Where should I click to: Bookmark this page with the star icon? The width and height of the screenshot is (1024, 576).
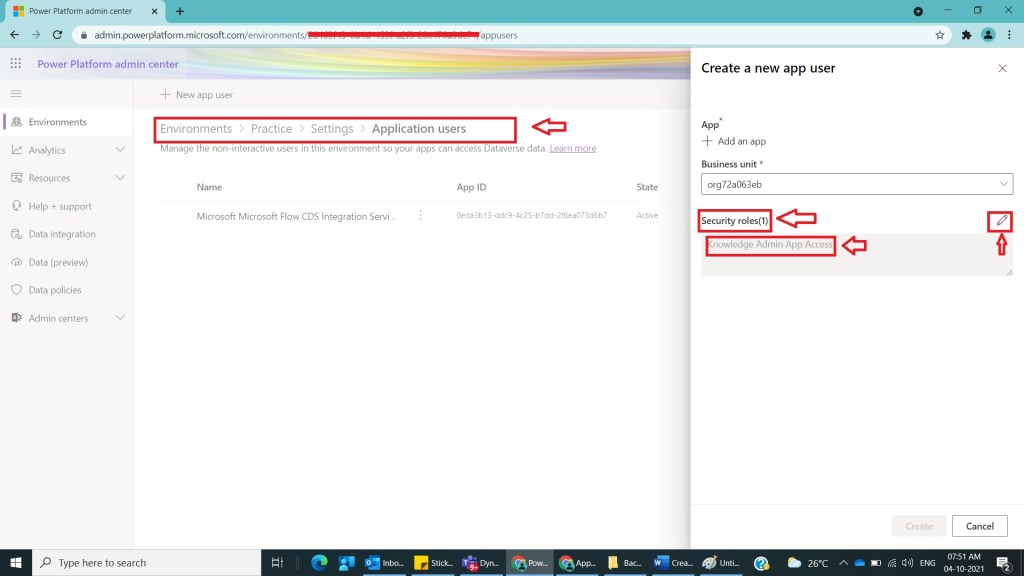pos(940,34)
